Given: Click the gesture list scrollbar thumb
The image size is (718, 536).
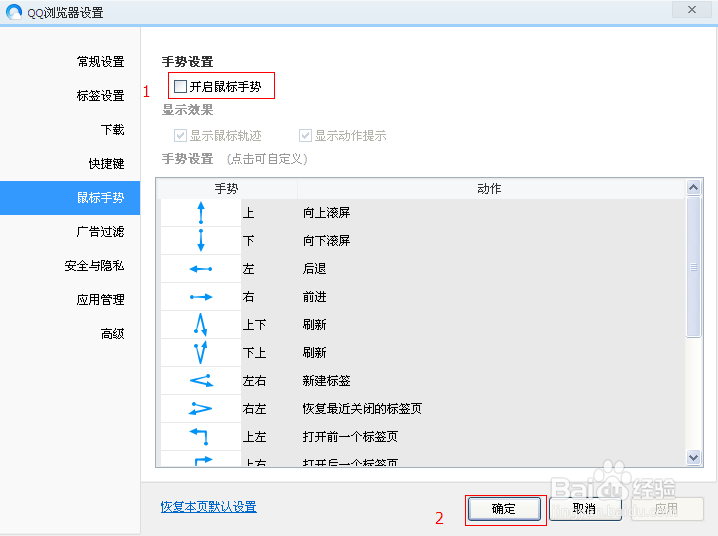Looking at the screenshot, I should click(694, 267).
